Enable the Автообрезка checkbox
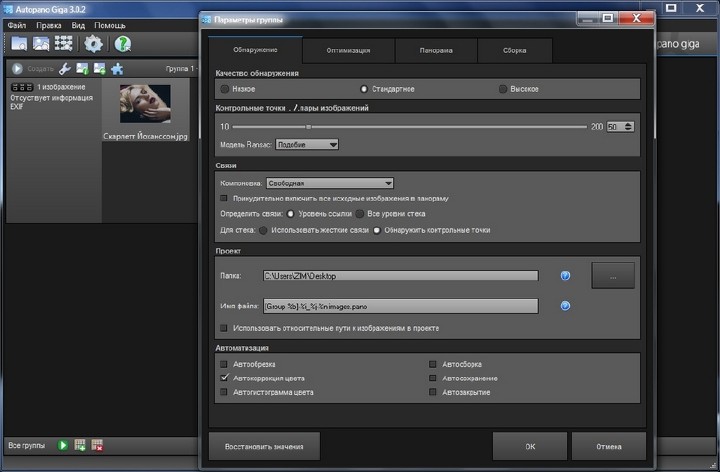The height and width of the screenshot is (472, 720). pyautogui.click(x=224, y=364)
